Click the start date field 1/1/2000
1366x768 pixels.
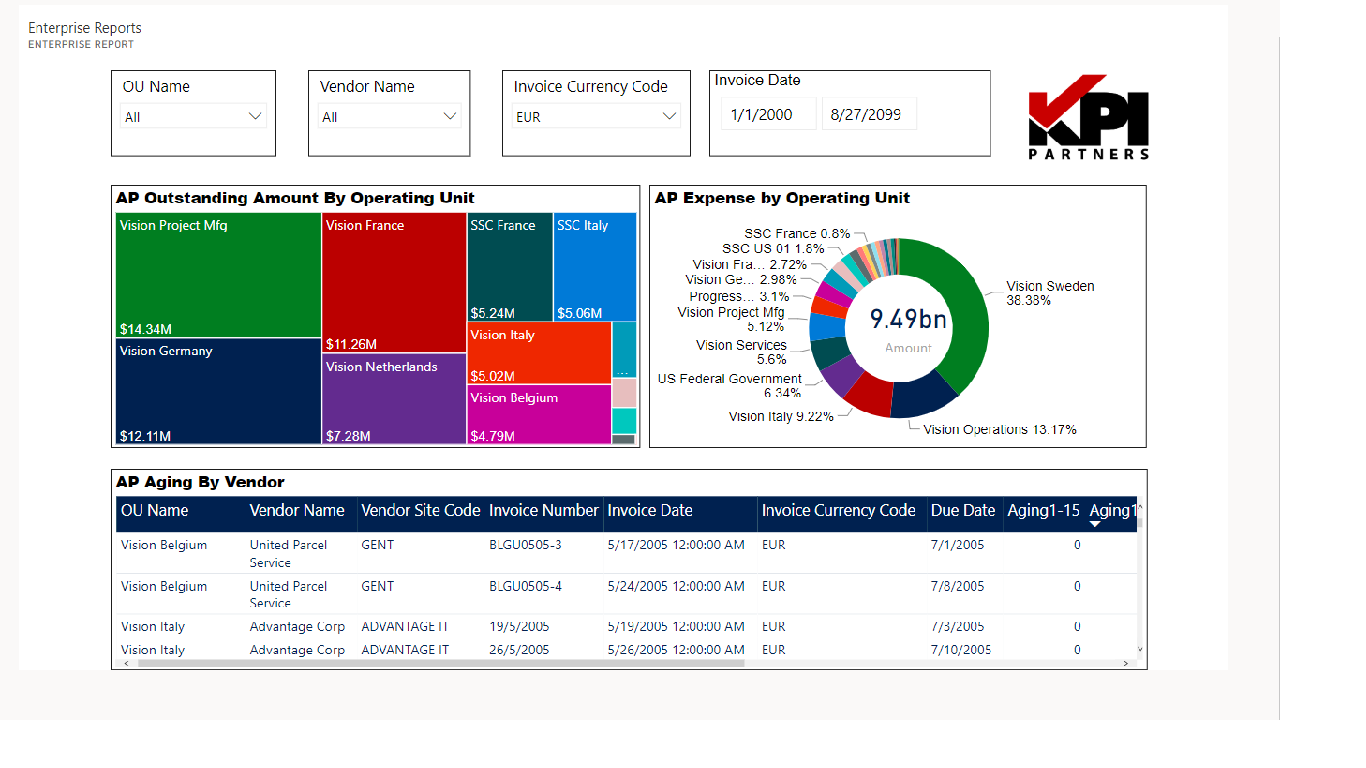(x=769, y=114)
